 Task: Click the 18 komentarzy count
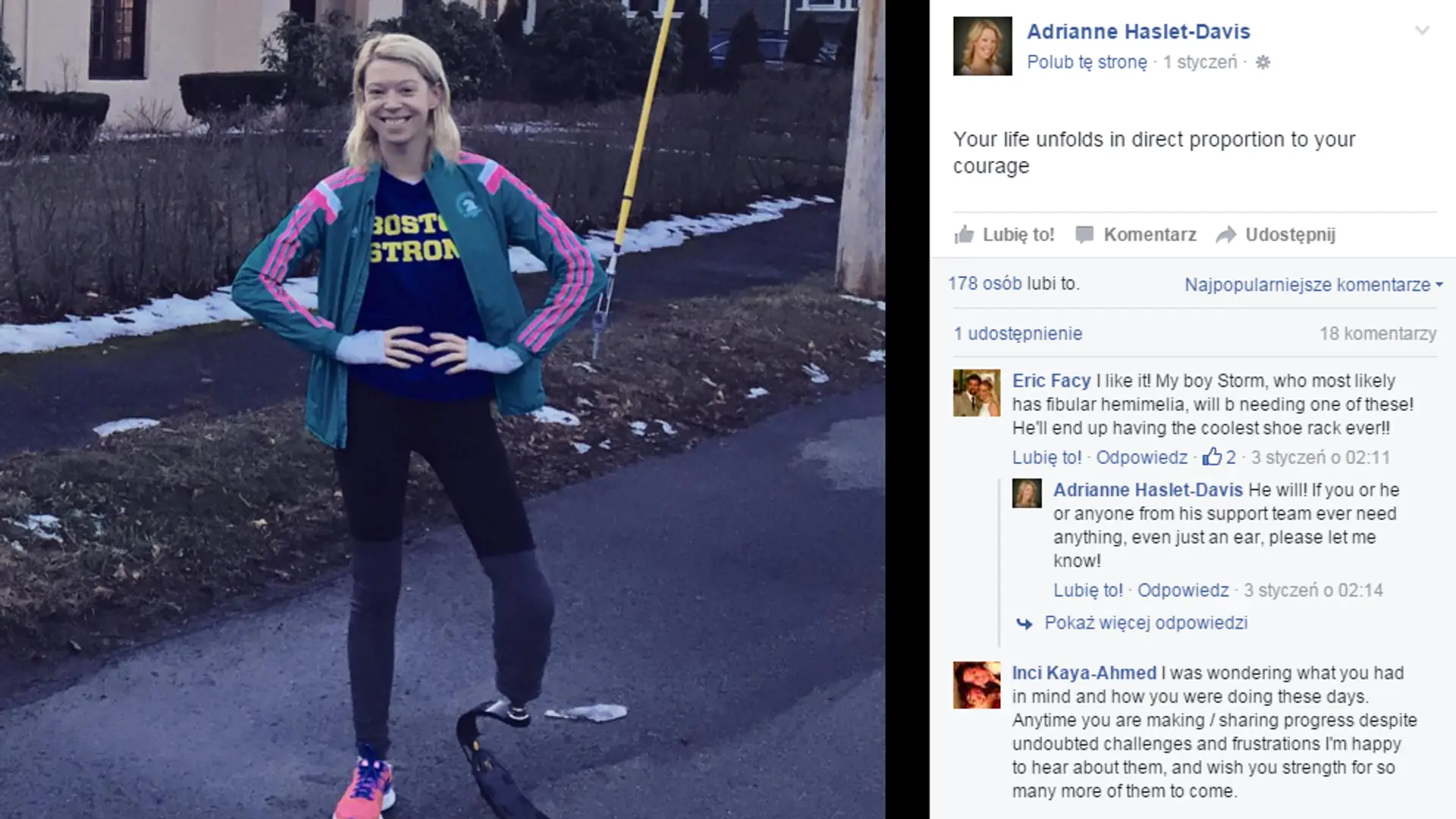[x=1378, y=334]
